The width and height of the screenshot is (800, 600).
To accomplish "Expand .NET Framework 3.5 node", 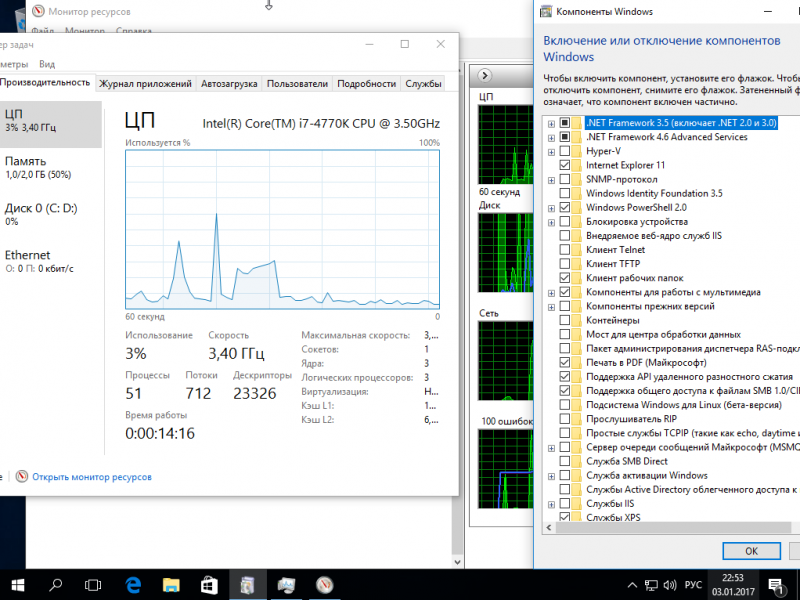I will click(551, 123).
